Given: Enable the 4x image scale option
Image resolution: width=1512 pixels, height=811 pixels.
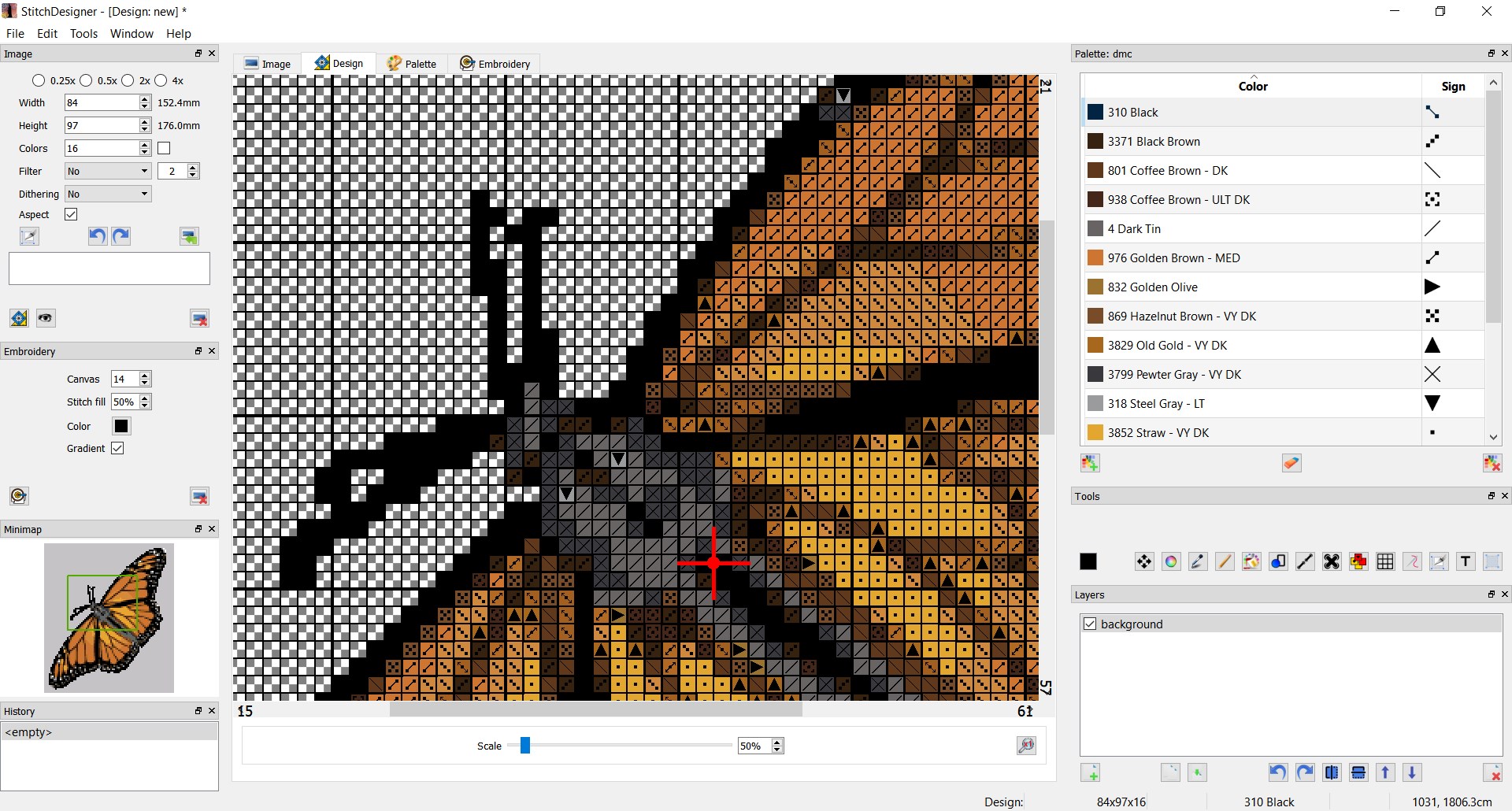Looking at the screenshot, I should tap(160, 80).
